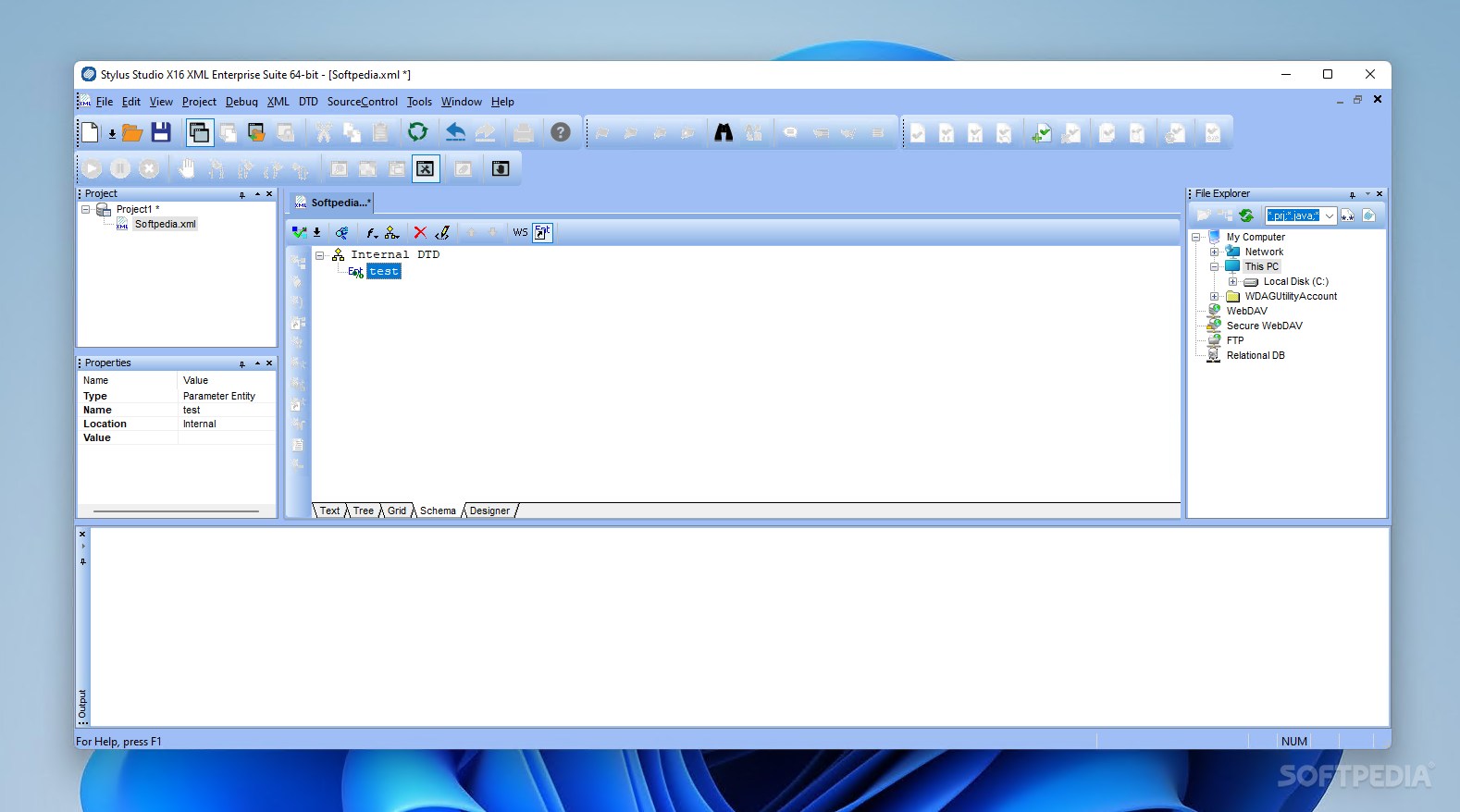Select FTP in File Explorer
The width and height of the screenshot is (1460, 812).
1235,341
